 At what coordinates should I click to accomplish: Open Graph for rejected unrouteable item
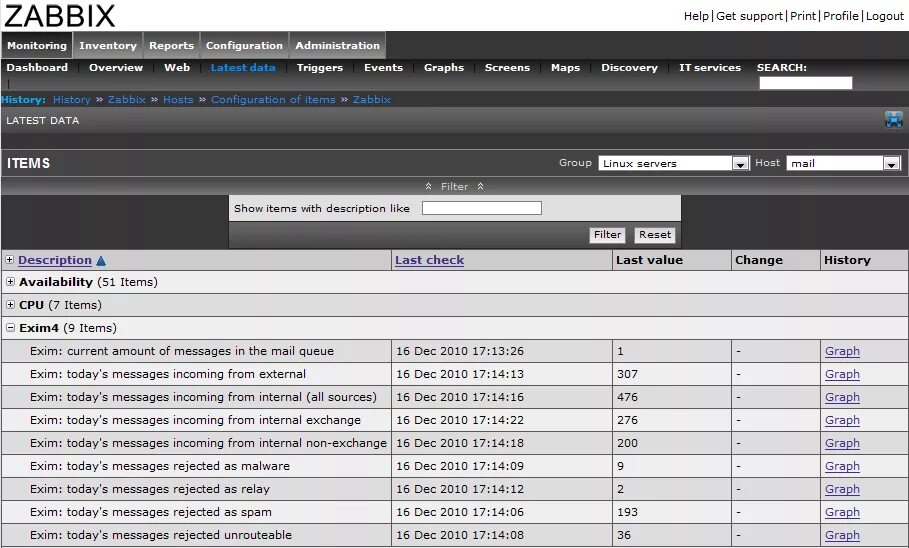[x=842, y=535]
